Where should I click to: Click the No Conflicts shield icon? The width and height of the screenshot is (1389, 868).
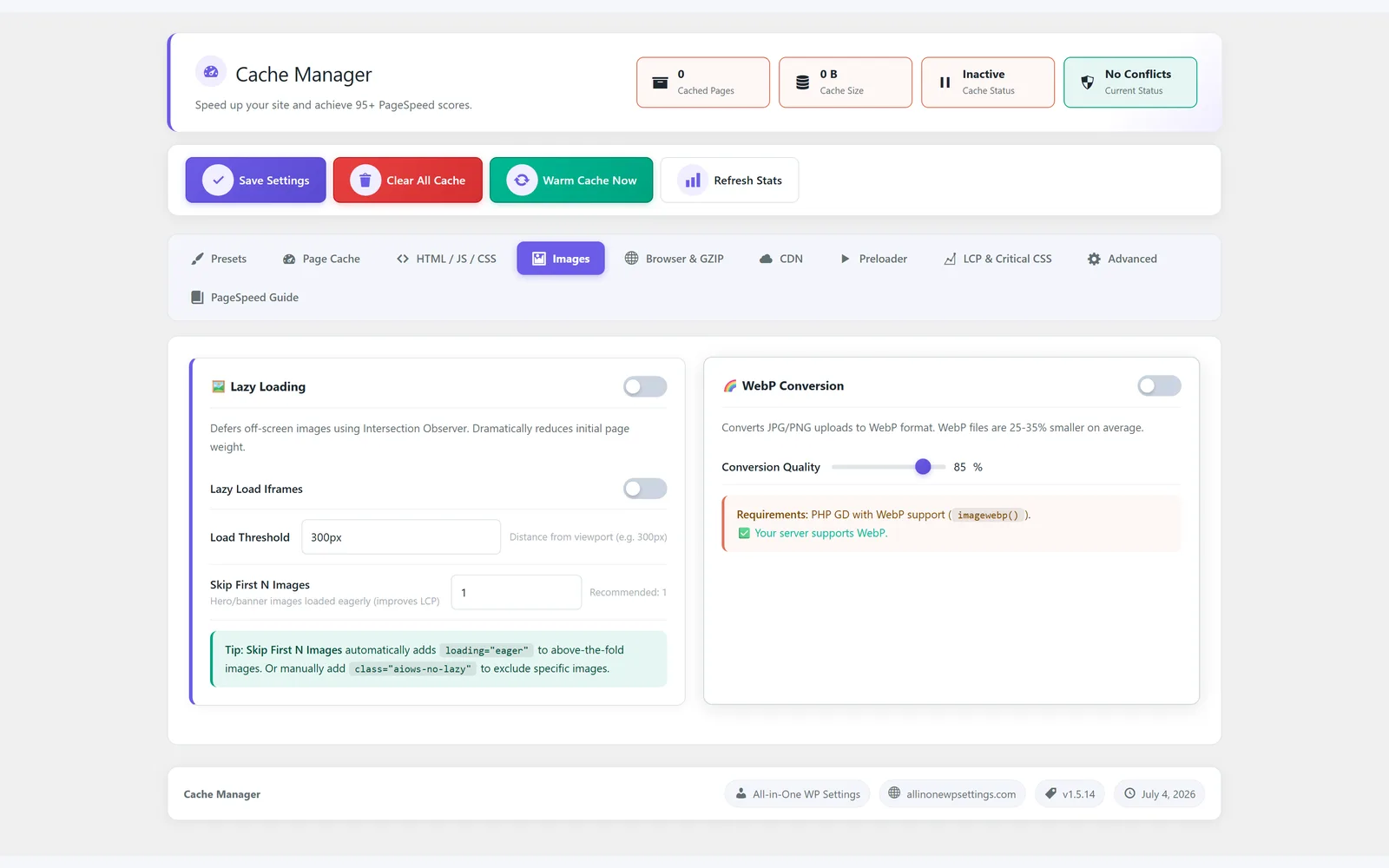[1087, 82]
